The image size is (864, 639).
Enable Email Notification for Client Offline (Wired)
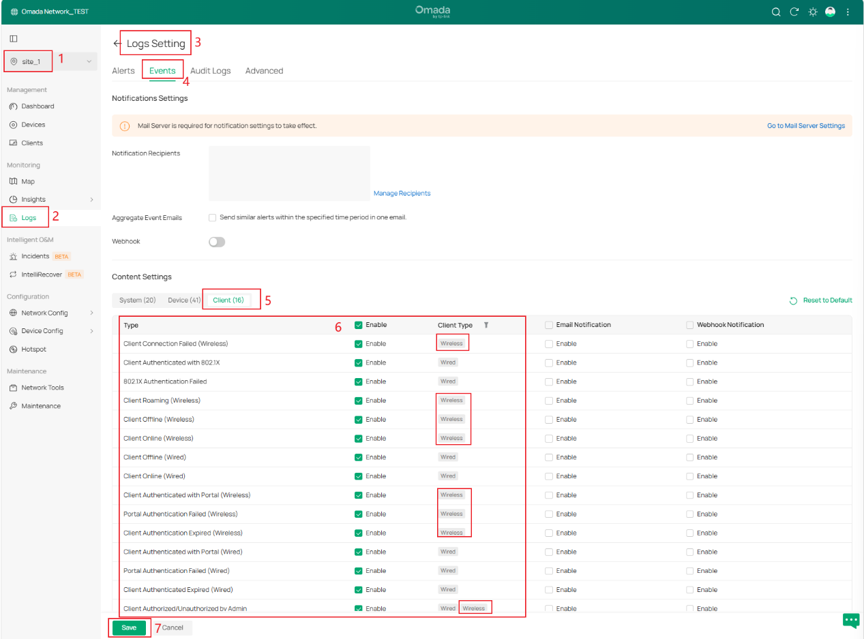click(549, 457)
